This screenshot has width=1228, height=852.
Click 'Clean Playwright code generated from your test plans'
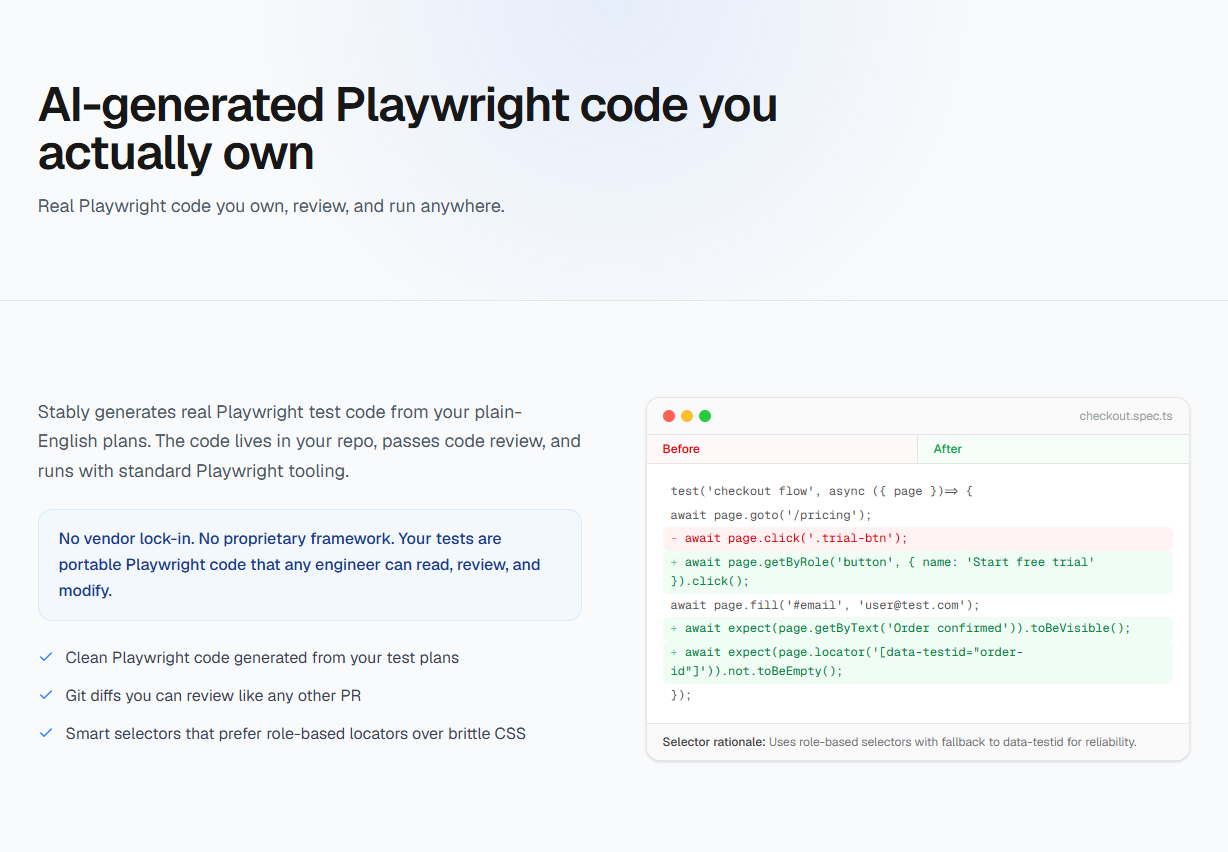(x=262, y=657)
